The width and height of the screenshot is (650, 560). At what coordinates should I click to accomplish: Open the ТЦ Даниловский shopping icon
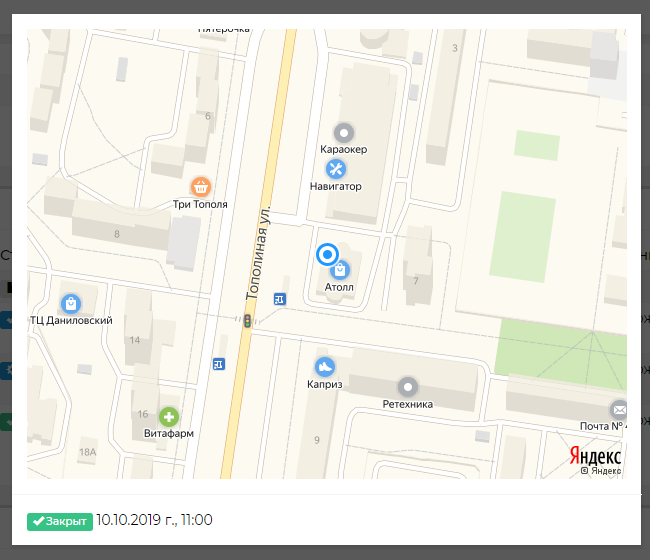pyautogui.click(x=71, y=304)
